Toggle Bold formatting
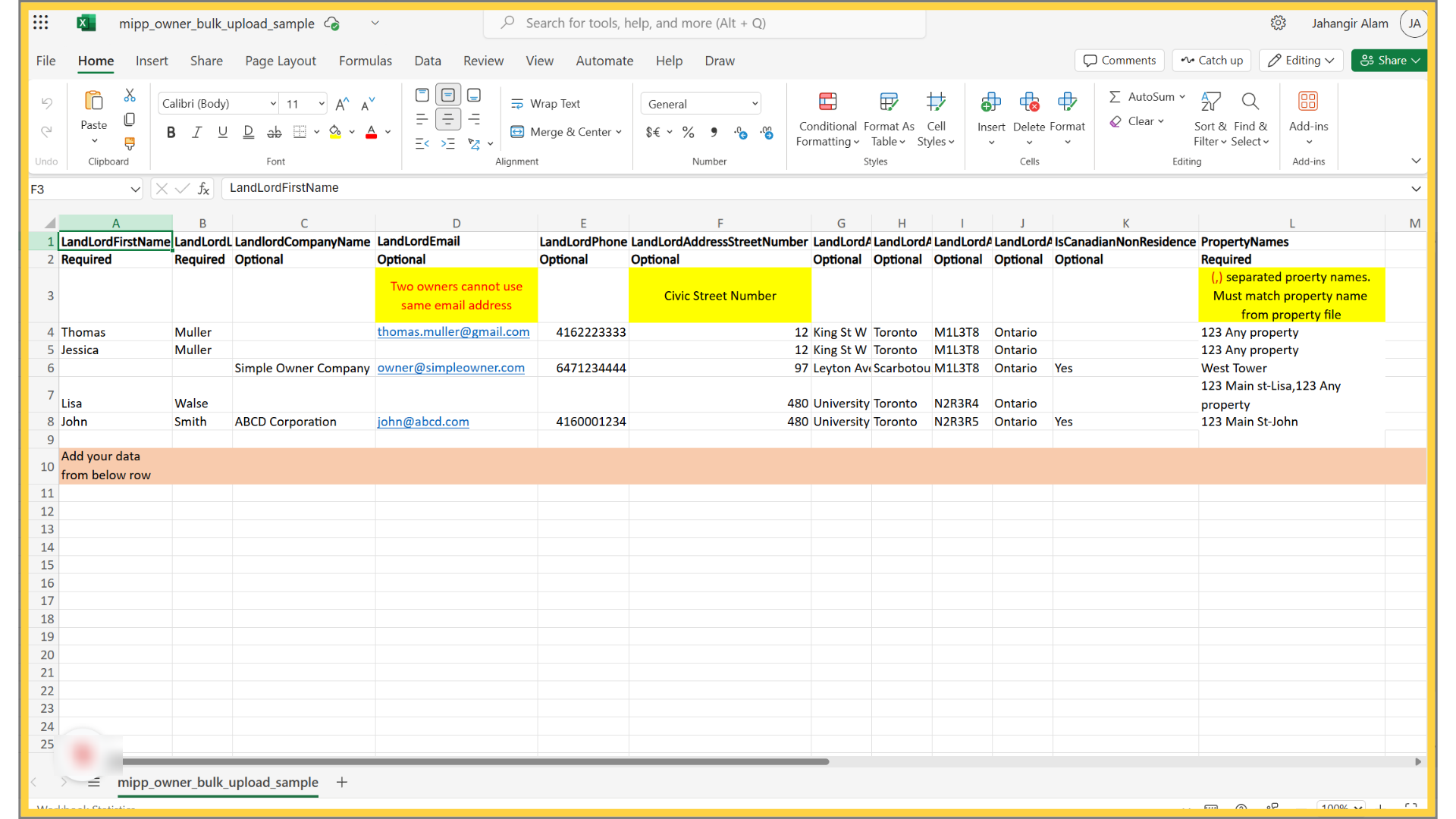The height and width of the screenshot is (819, 1456). [x=171, y=132]
